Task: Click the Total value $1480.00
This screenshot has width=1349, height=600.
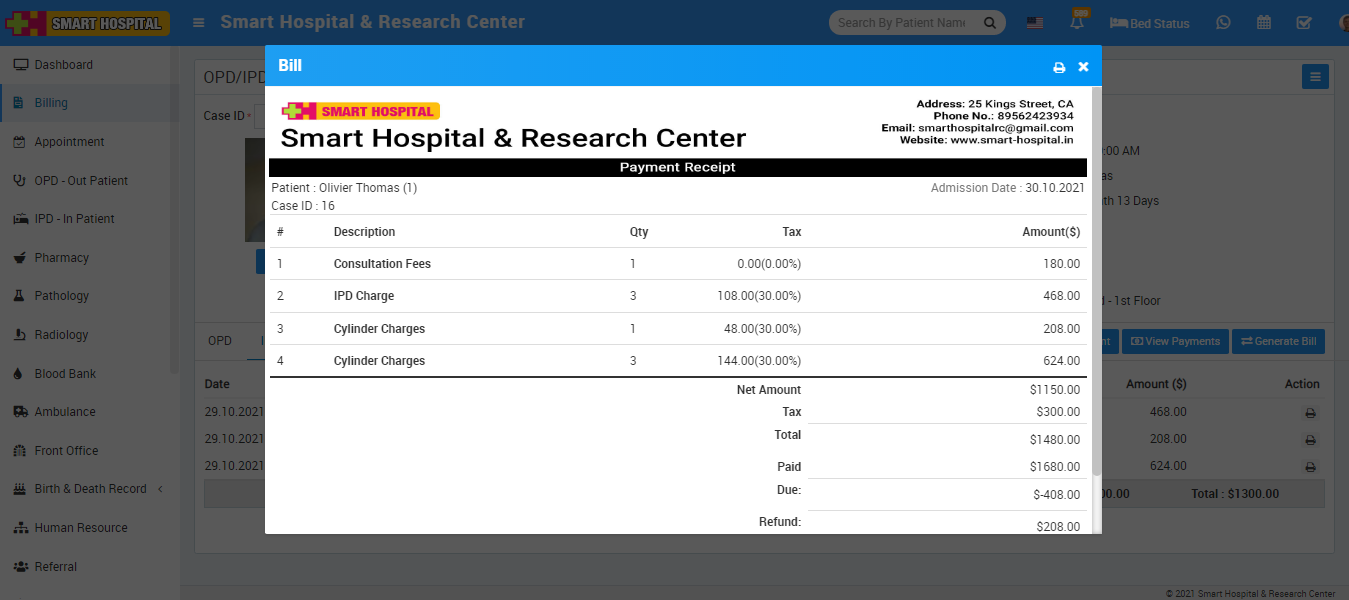Action: coord(1055,440)
